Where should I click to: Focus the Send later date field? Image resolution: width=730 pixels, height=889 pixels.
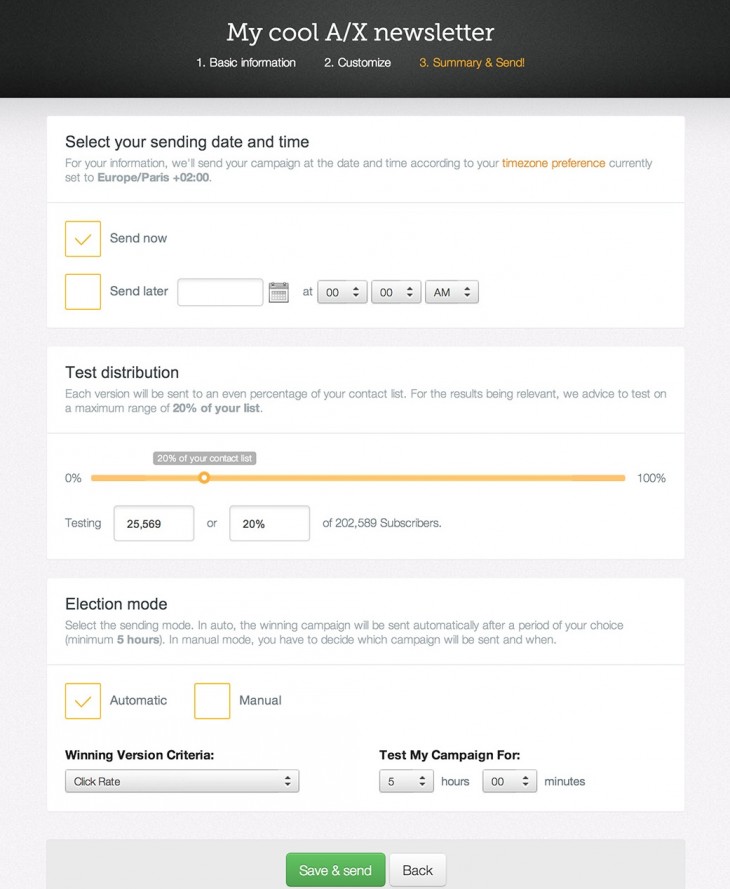point(220,292)
